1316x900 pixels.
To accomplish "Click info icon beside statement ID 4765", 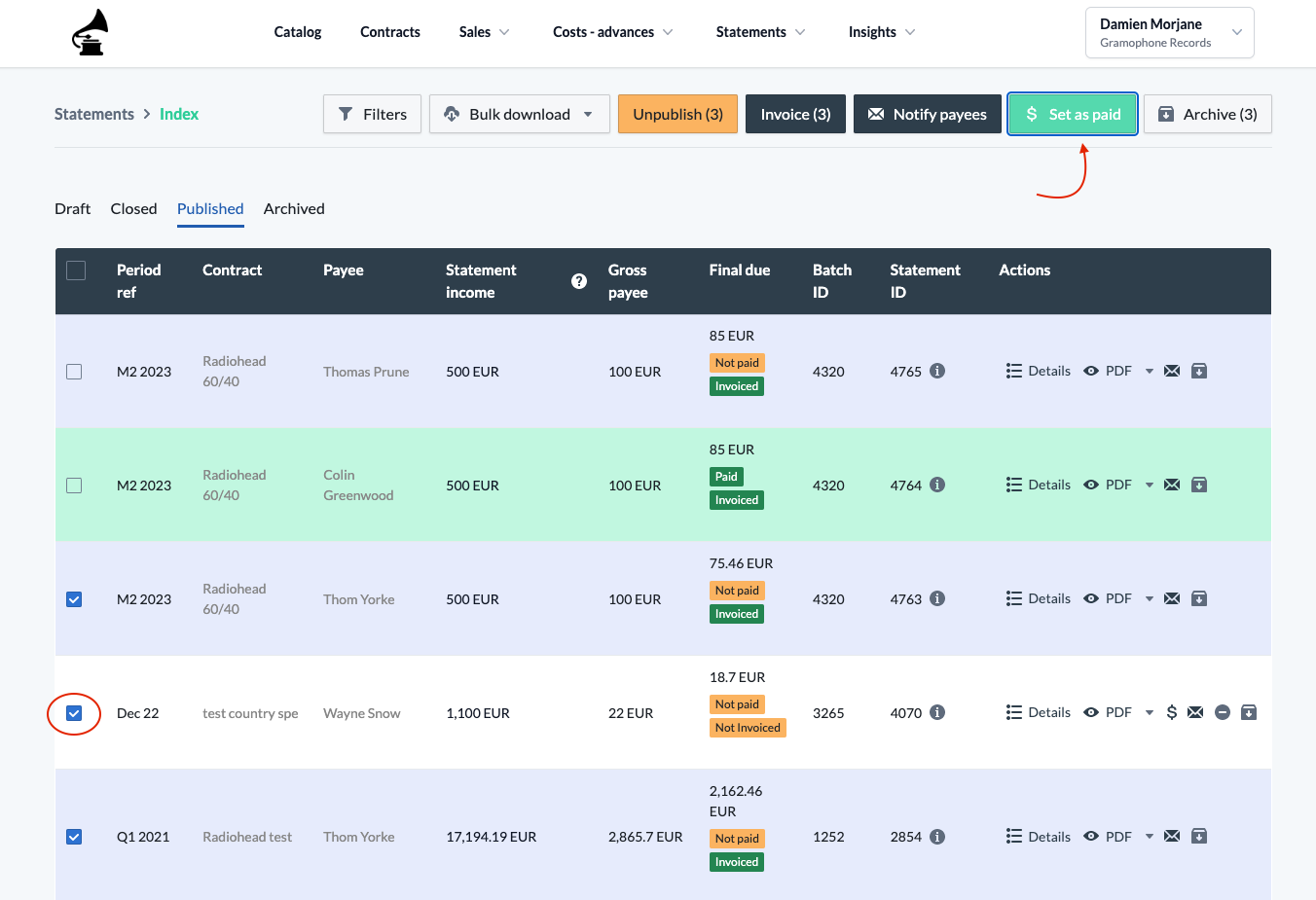I will [x=937, y=371].
